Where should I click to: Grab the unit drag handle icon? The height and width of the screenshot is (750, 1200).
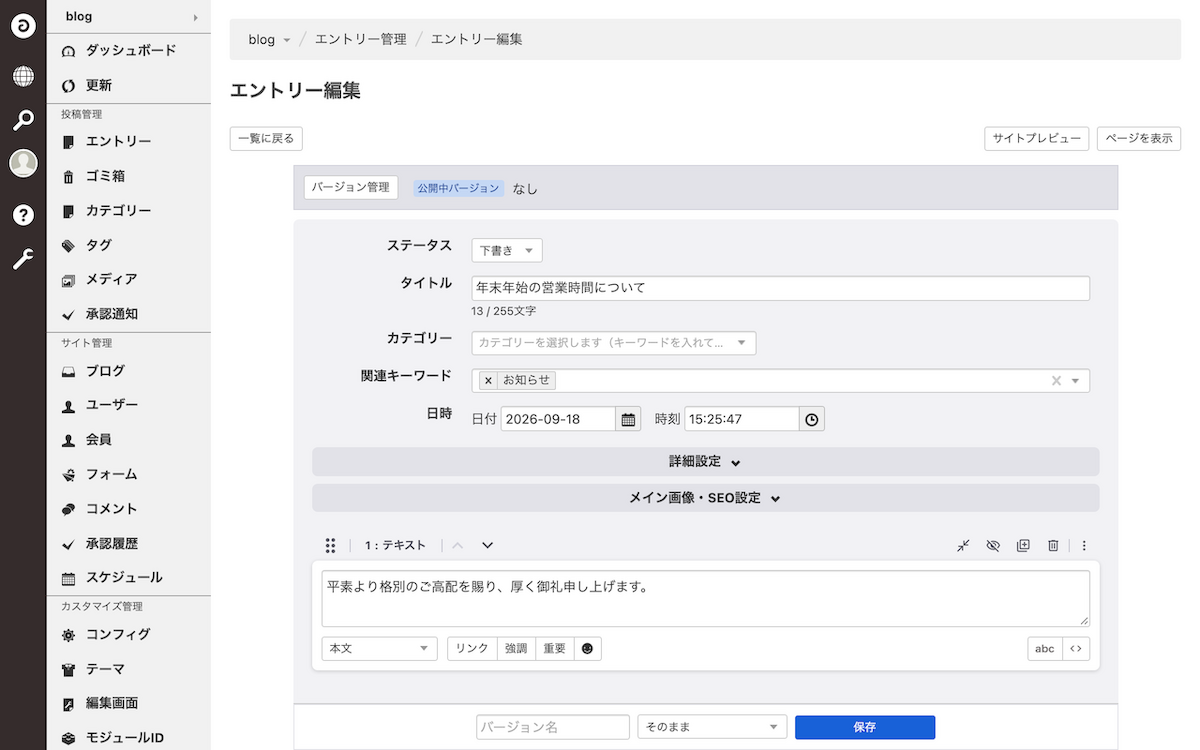331,545
